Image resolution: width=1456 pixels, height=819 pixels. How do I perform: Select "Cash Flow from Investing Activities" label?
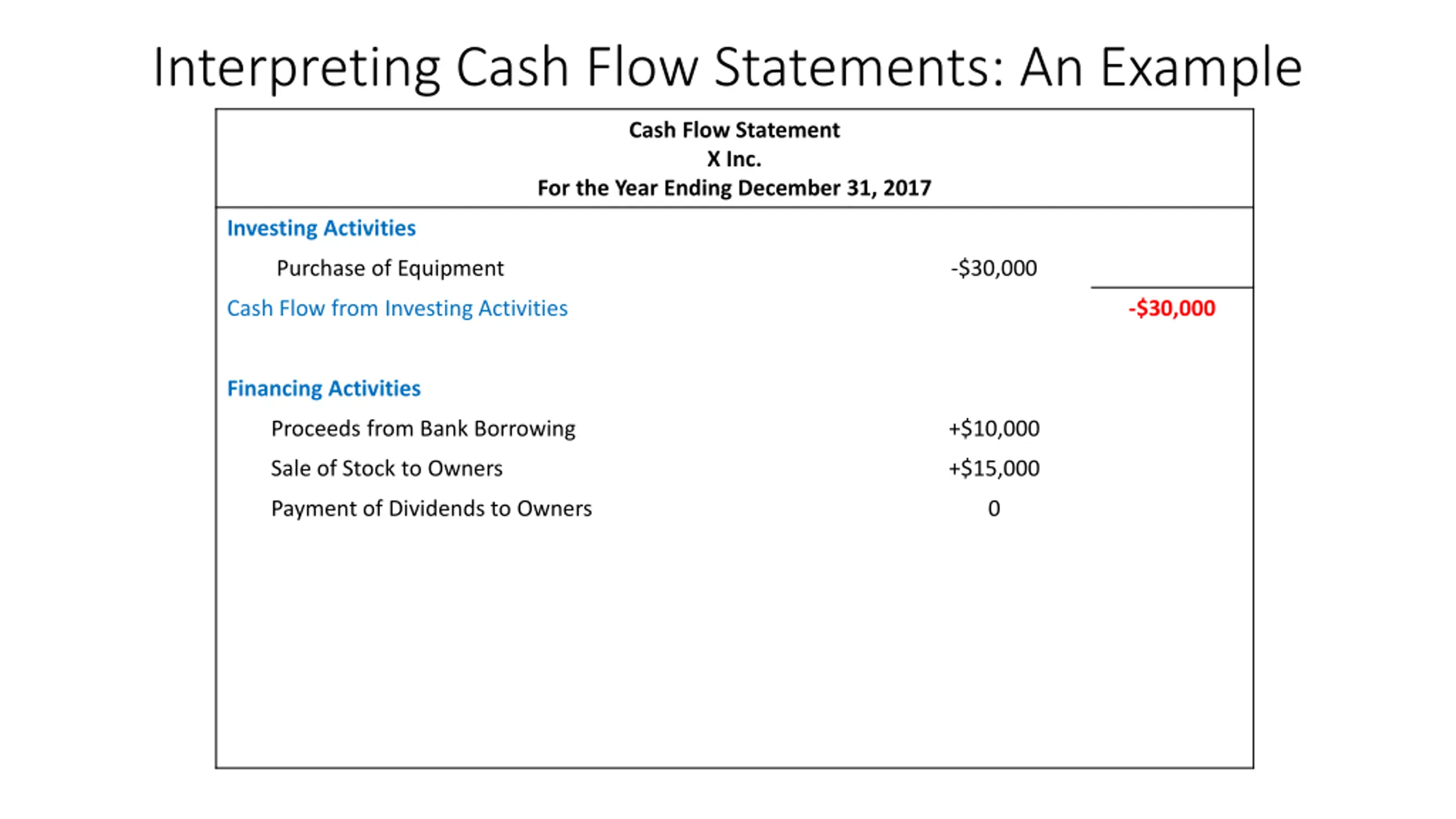click(x=397, y=308)
